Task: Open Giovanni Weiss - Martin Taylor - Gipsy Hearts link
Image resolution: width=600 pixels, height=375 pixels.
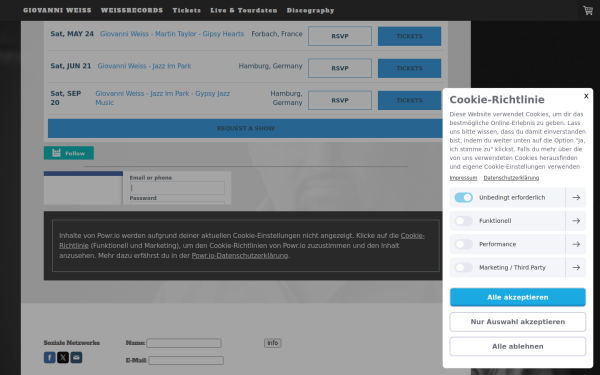Action: 172,34
